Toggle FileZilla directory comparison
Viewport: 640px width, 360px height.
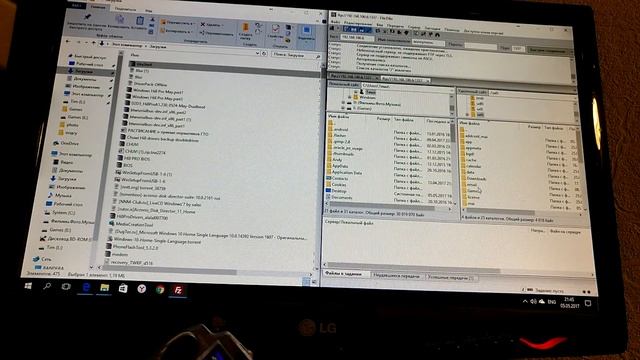(x=423, y=33)
